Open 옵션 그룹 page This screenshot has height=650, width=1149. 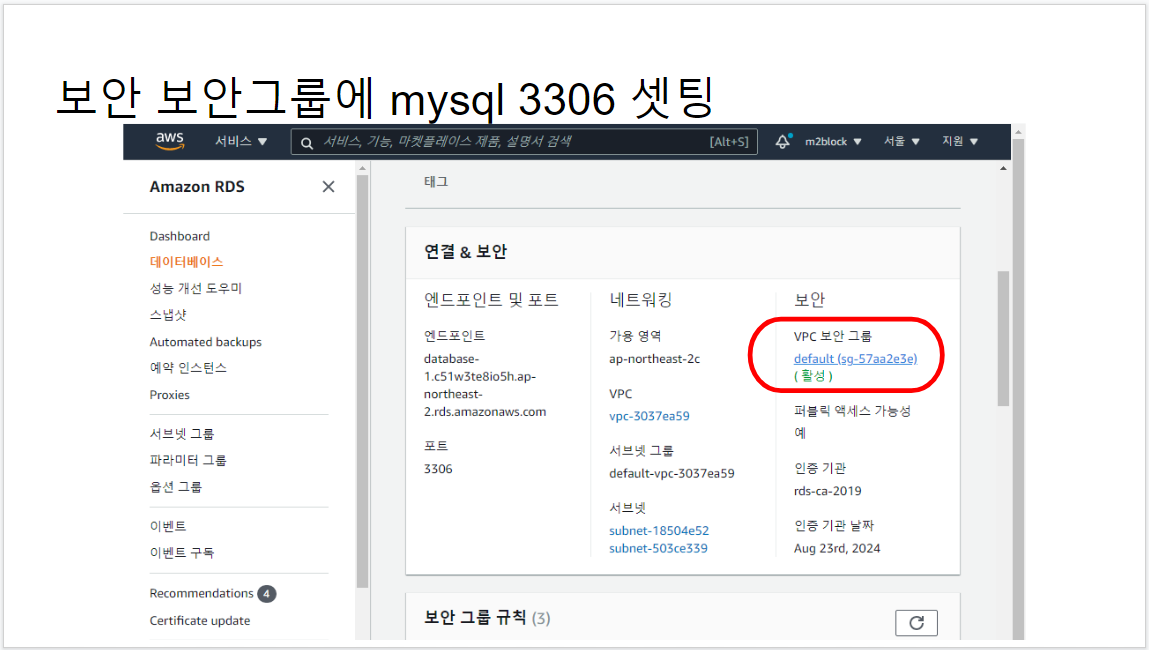coord(176,487)
